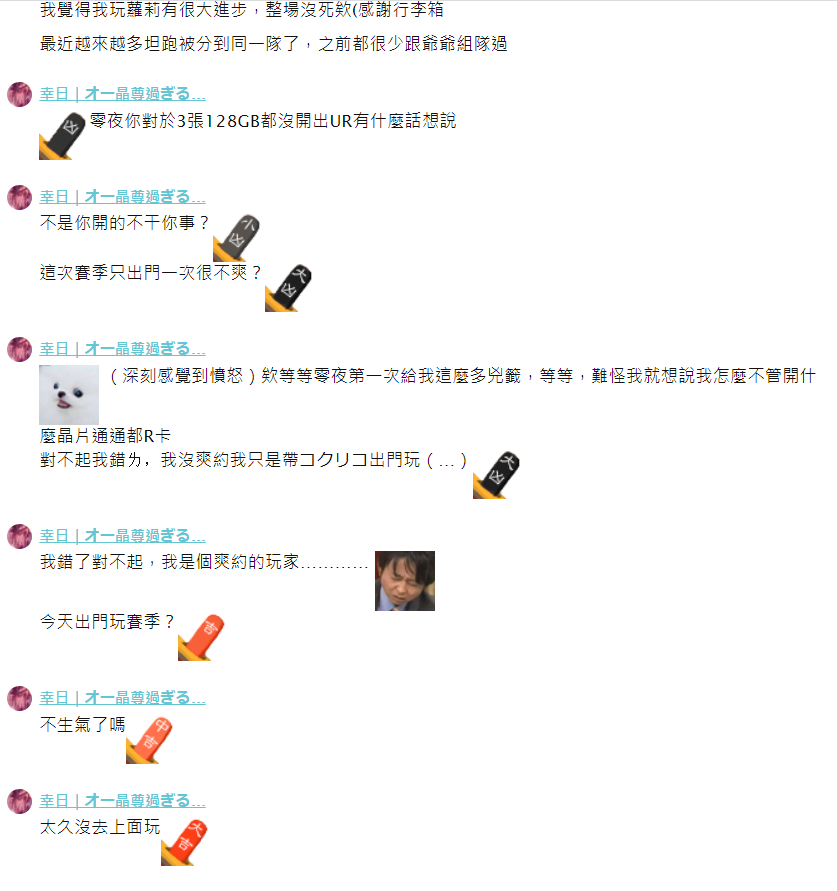The width and height of the screenshot is (837, 891).
Task: Open the bowing man in suit image
Action: [x=405, y=581]
